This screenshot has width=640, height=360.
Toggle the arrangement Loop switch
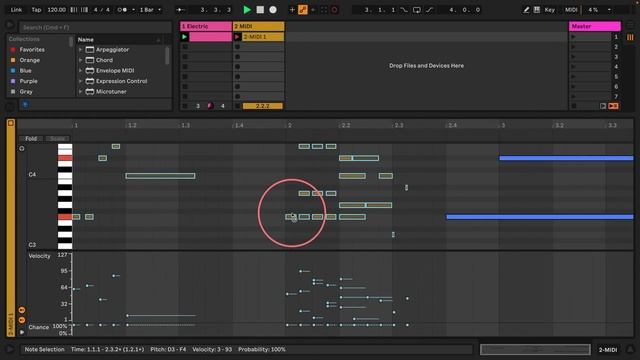pyautogui.click(x=416, y=9)
